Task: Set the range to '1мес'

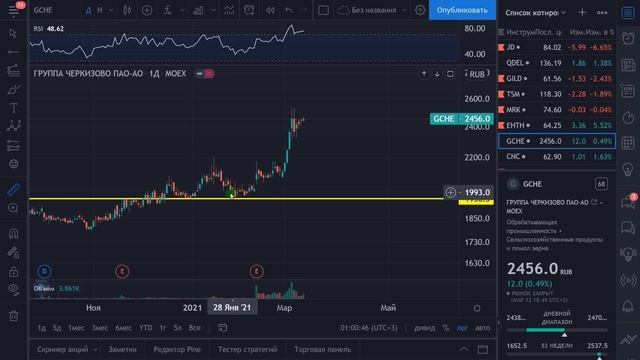Action: point(76,328)
